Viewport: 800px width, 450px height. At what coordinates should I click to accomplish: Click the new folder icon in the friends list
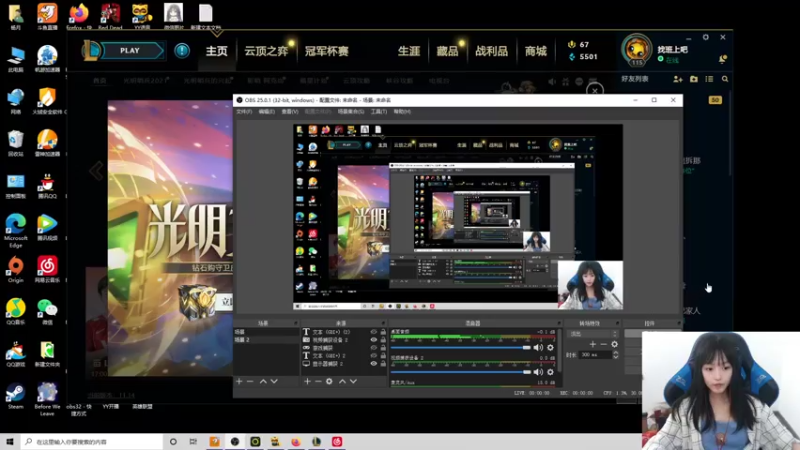694,79
